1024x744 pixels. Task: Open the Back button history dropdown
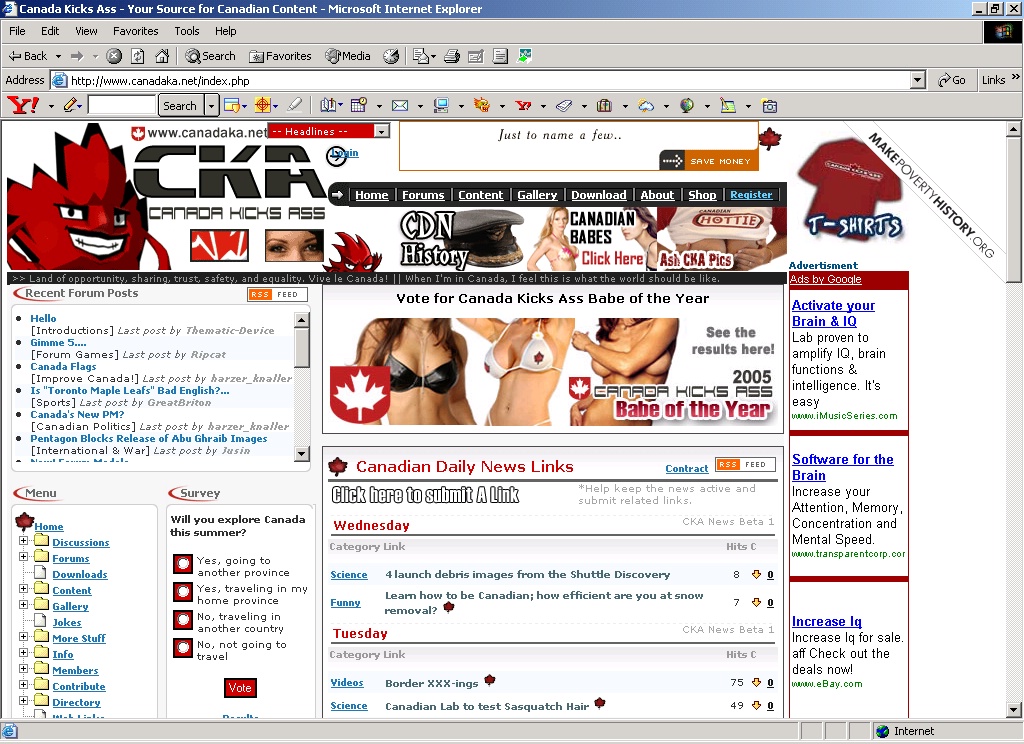[58, 56]
